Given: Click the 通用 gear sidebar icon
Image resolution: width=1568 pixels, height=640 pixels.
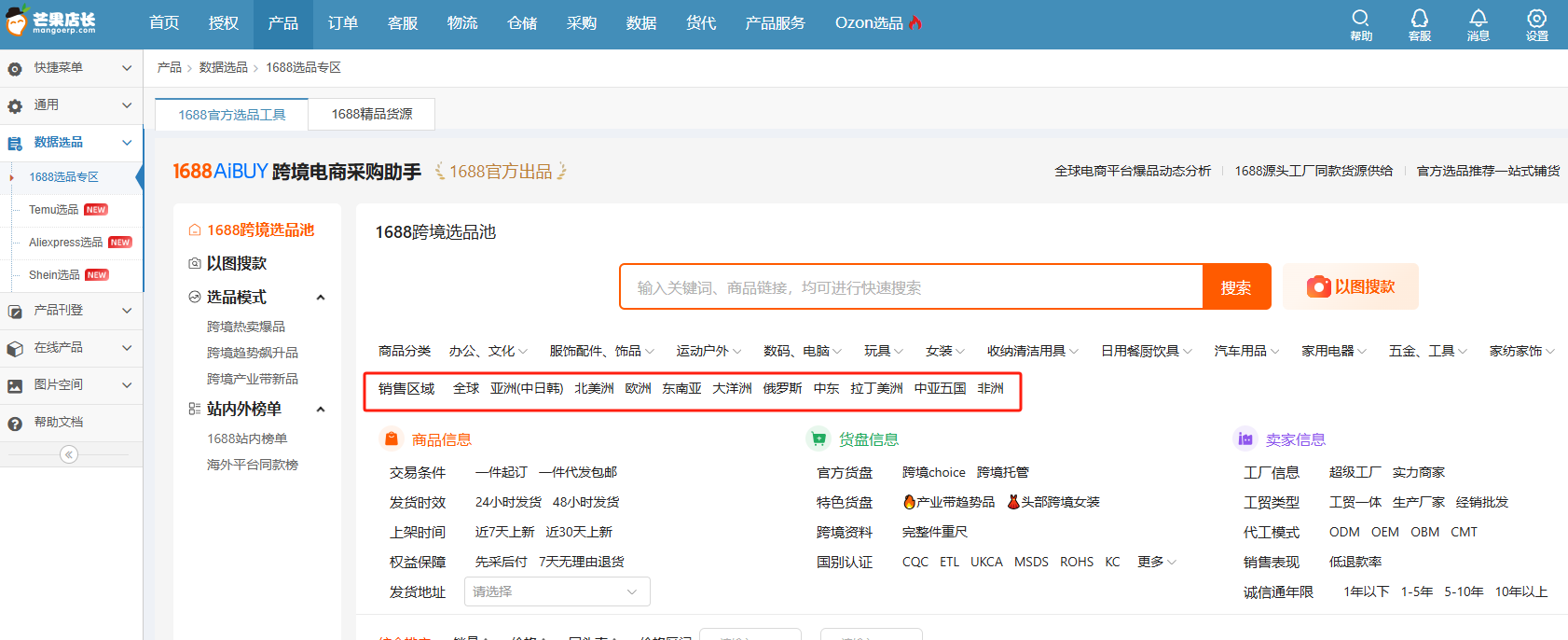Looking at the screenshot, I should click(15, 105).
